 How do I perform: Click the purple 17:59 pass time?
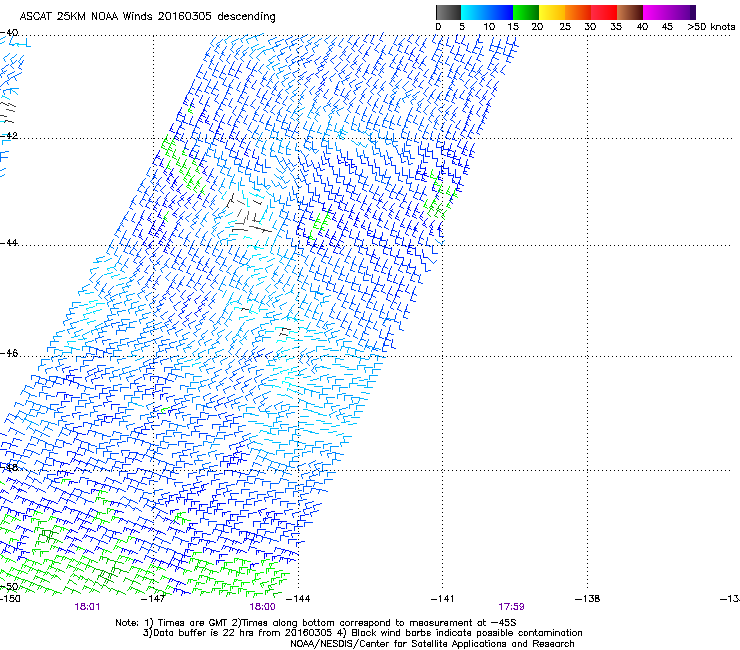tap(511, 607)
